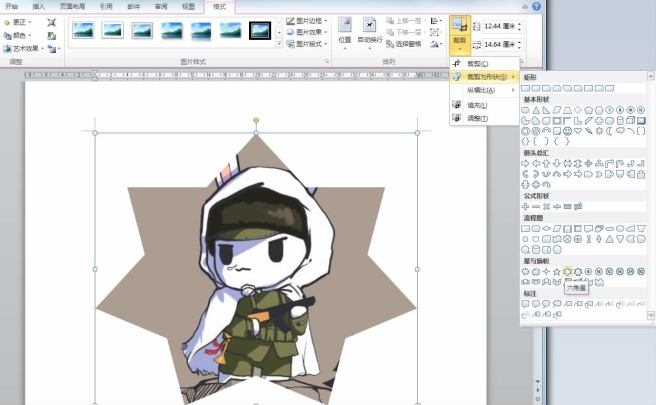Screen dimensions: 656x405
Task: Choose the moon basic shape
Action: [x=610, y=131]
